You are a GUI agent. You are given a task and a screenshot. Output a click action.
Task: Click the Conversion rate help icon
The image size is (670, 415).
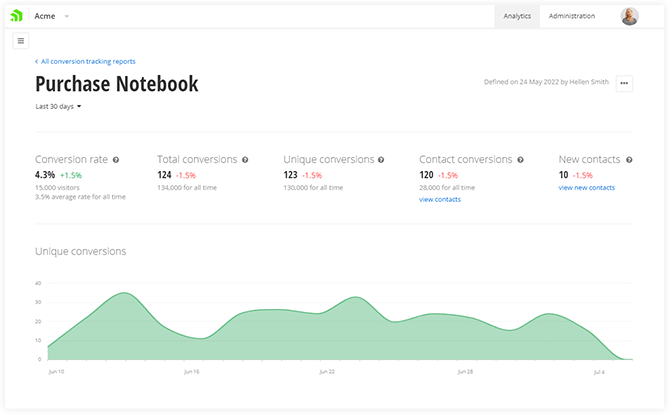coord(116,160)
